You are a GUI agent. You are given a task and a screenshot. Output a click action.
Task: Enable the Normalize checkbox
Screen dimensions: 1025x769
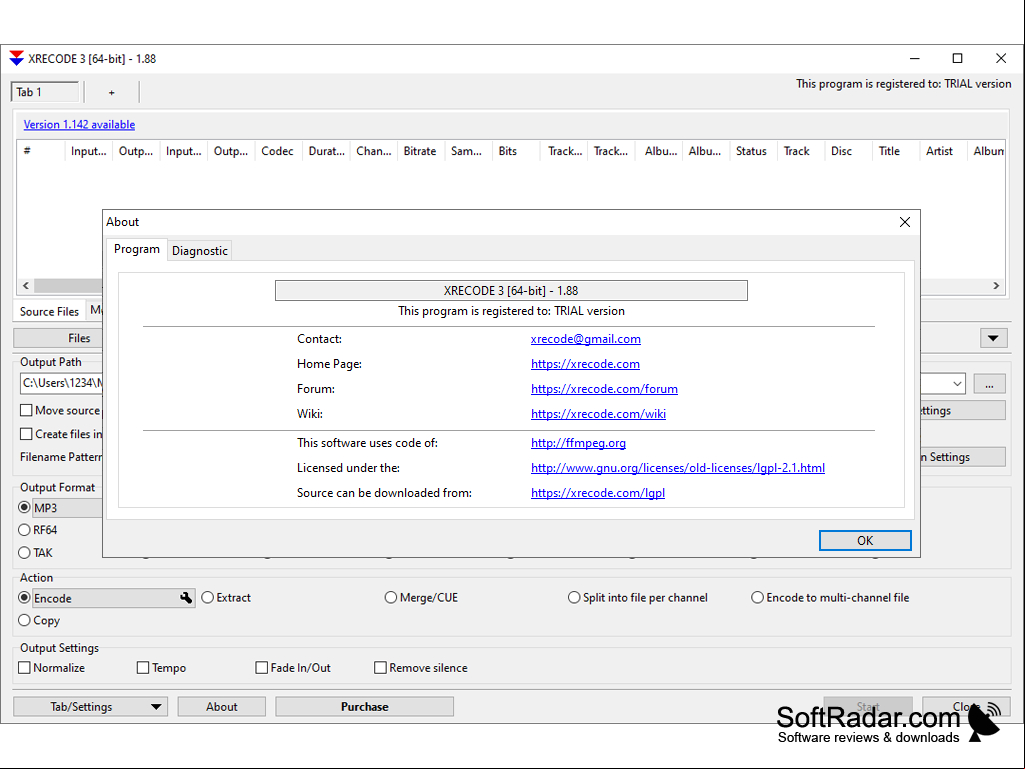pos(25,668)
